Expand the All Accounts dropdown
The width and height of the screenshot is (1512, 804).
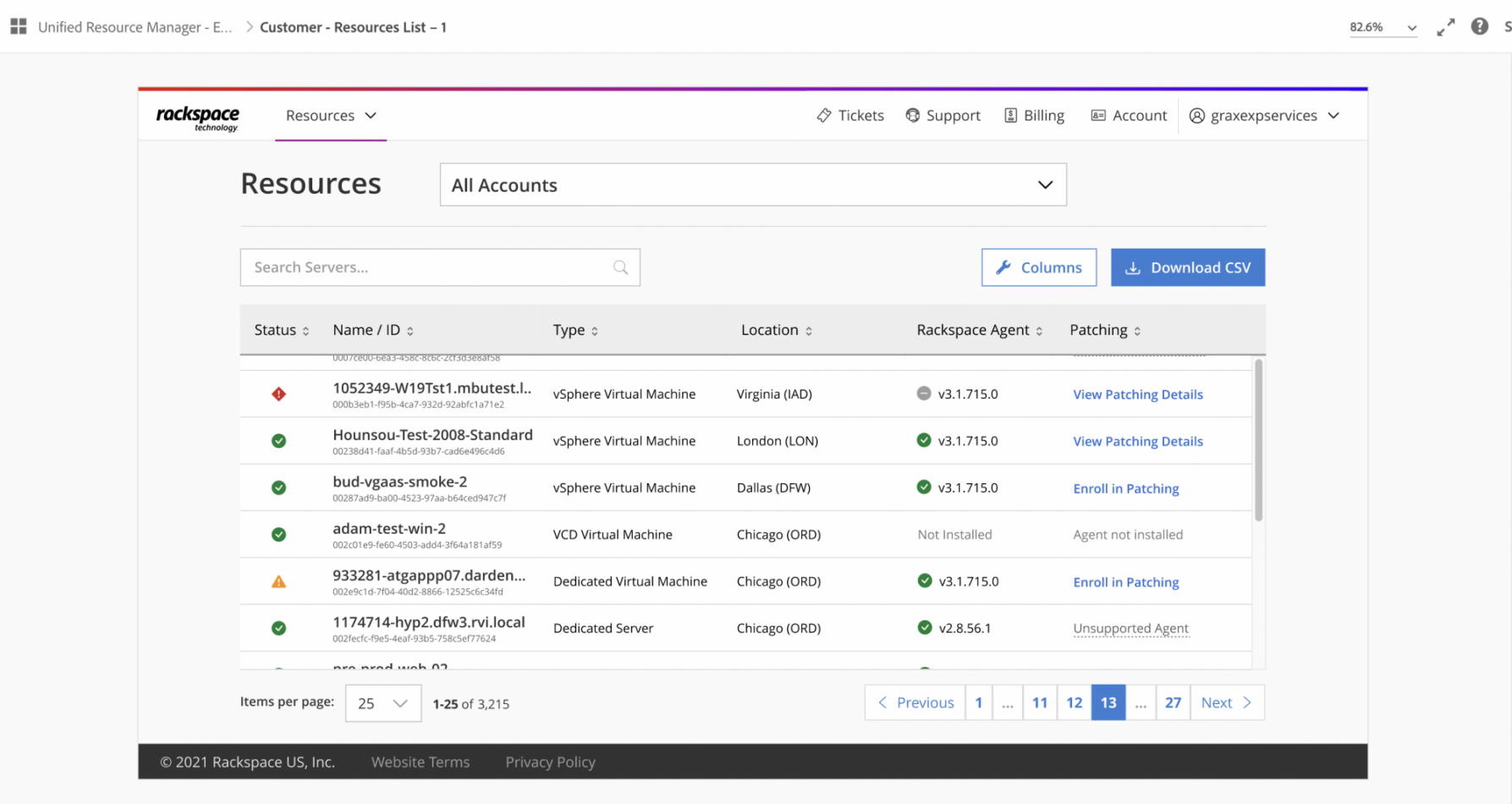coord(752,184)
